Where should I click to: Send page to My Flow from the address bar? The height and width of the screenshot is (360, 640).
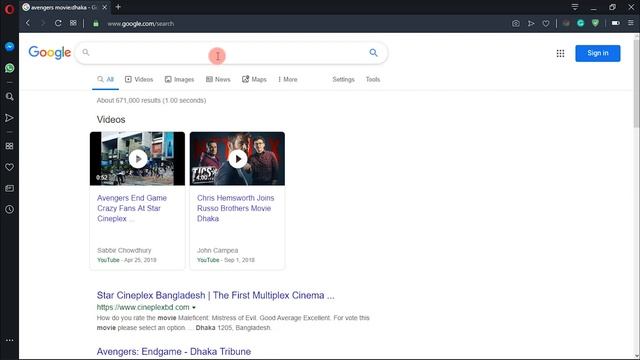click(x=531, y=24)
